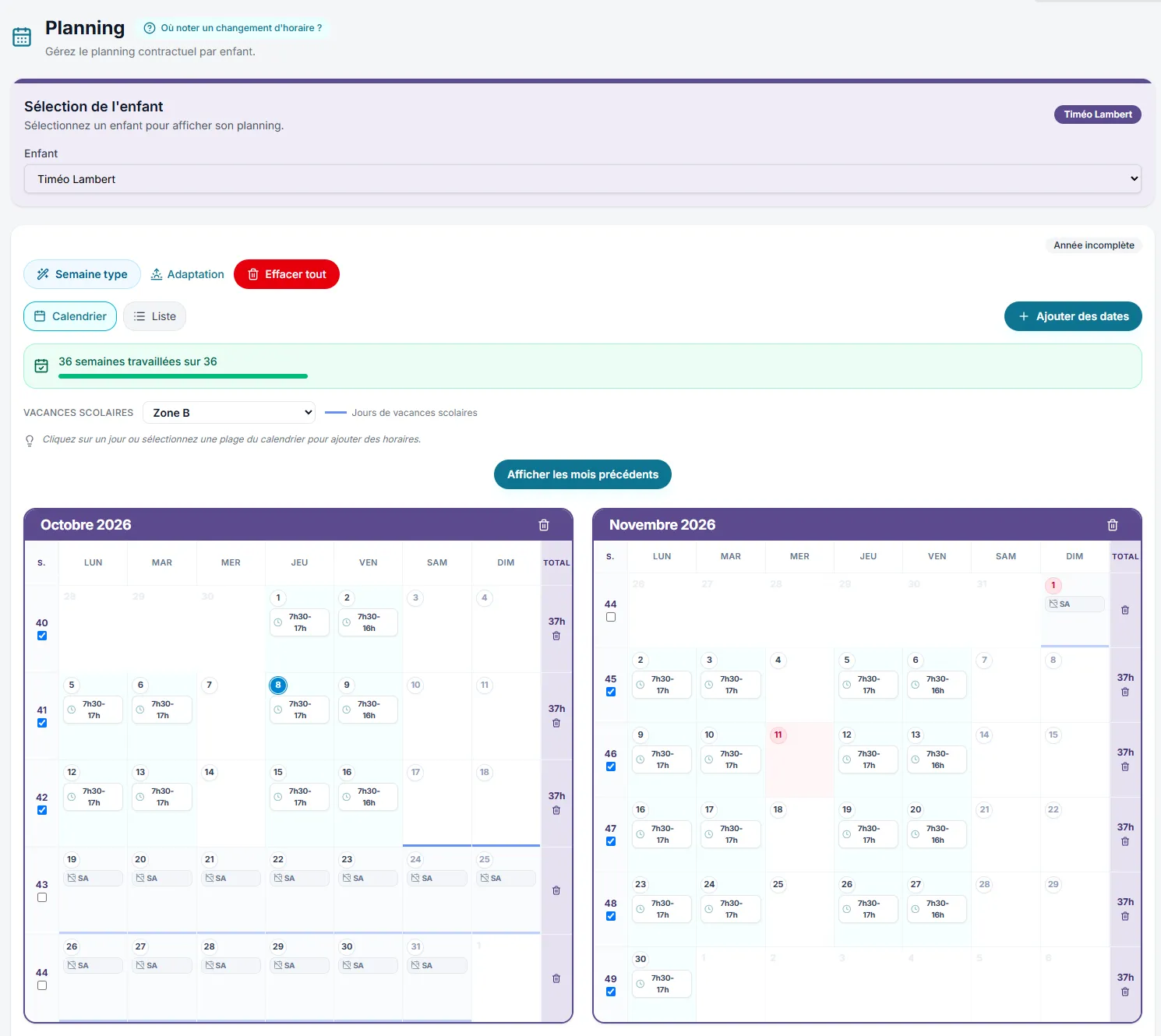Click lightbulb hint icon below Vacances scolaires

pos(30,440)
